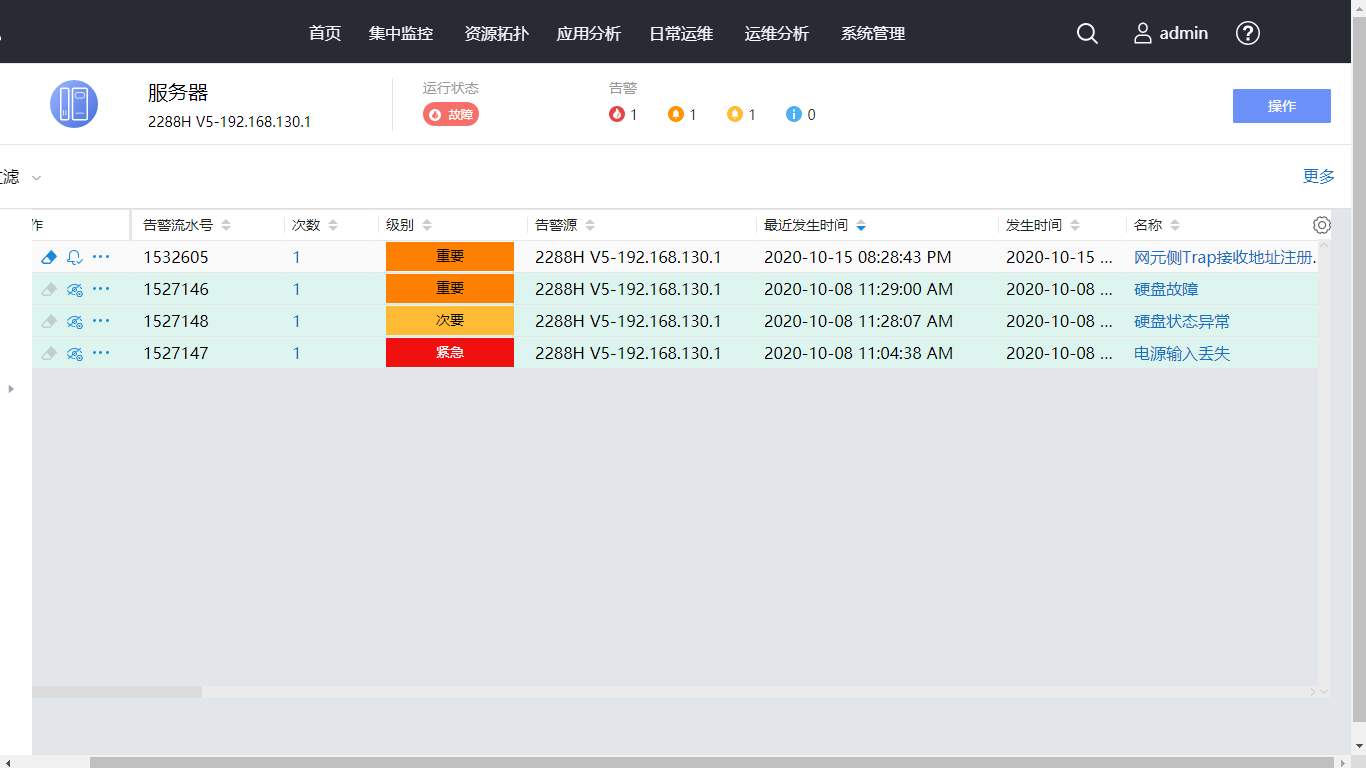Open table column settings gear icon

[1321, 225]
